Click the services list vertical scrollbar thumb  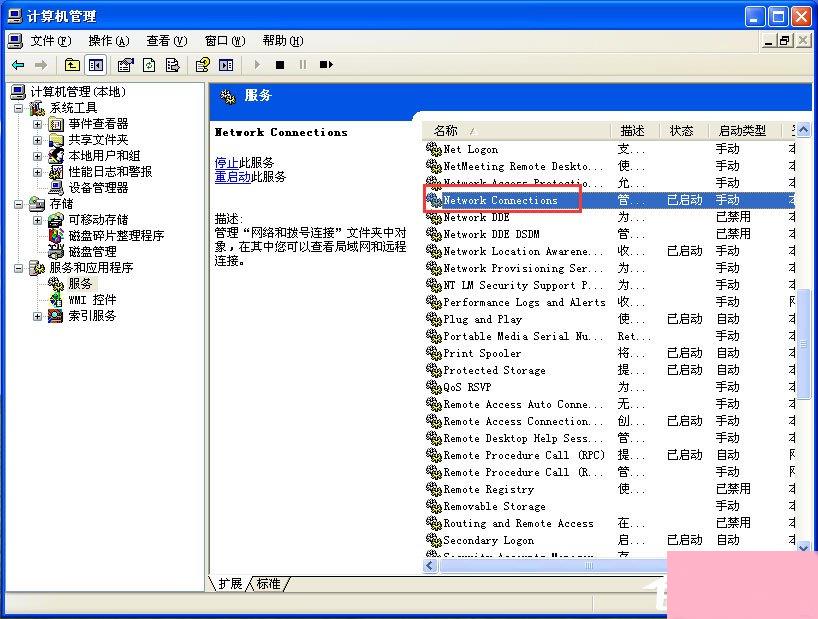[803, 344]
